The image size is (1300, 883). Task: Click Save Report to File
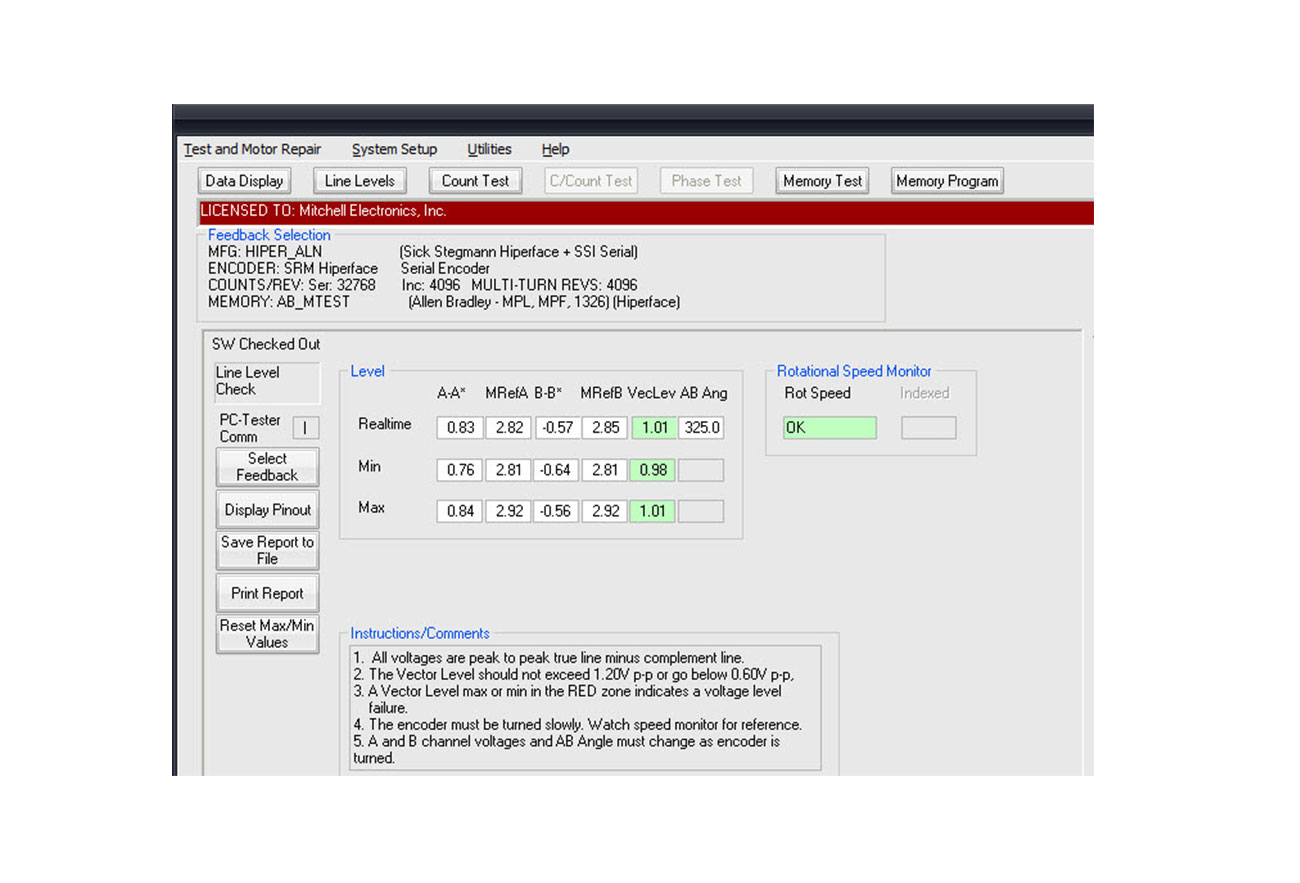(x=267, y=550)
